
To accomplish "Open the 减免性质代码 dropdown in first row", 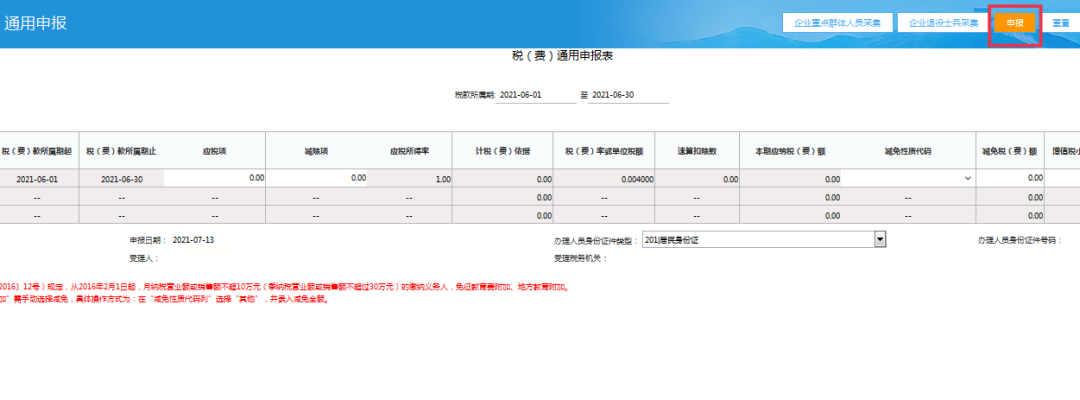I will point(908,178).
